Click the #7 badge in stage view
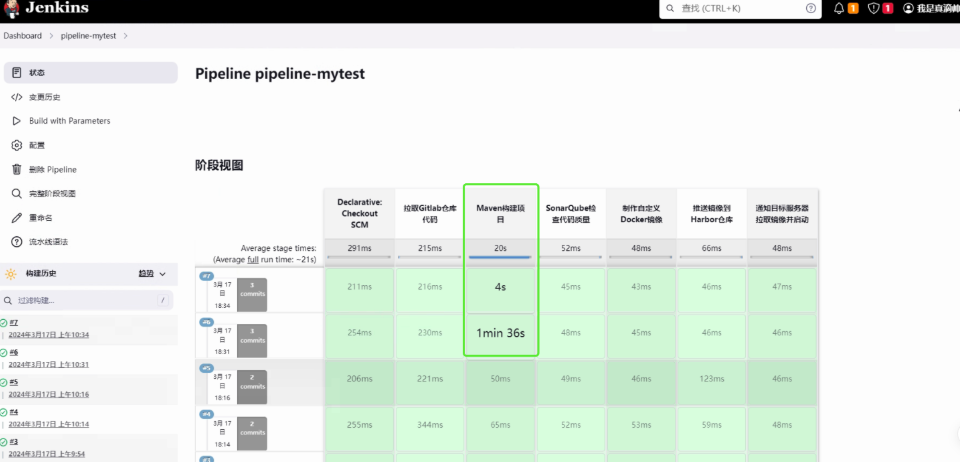The height and width of the screenshot is (462, 962). 206,276
